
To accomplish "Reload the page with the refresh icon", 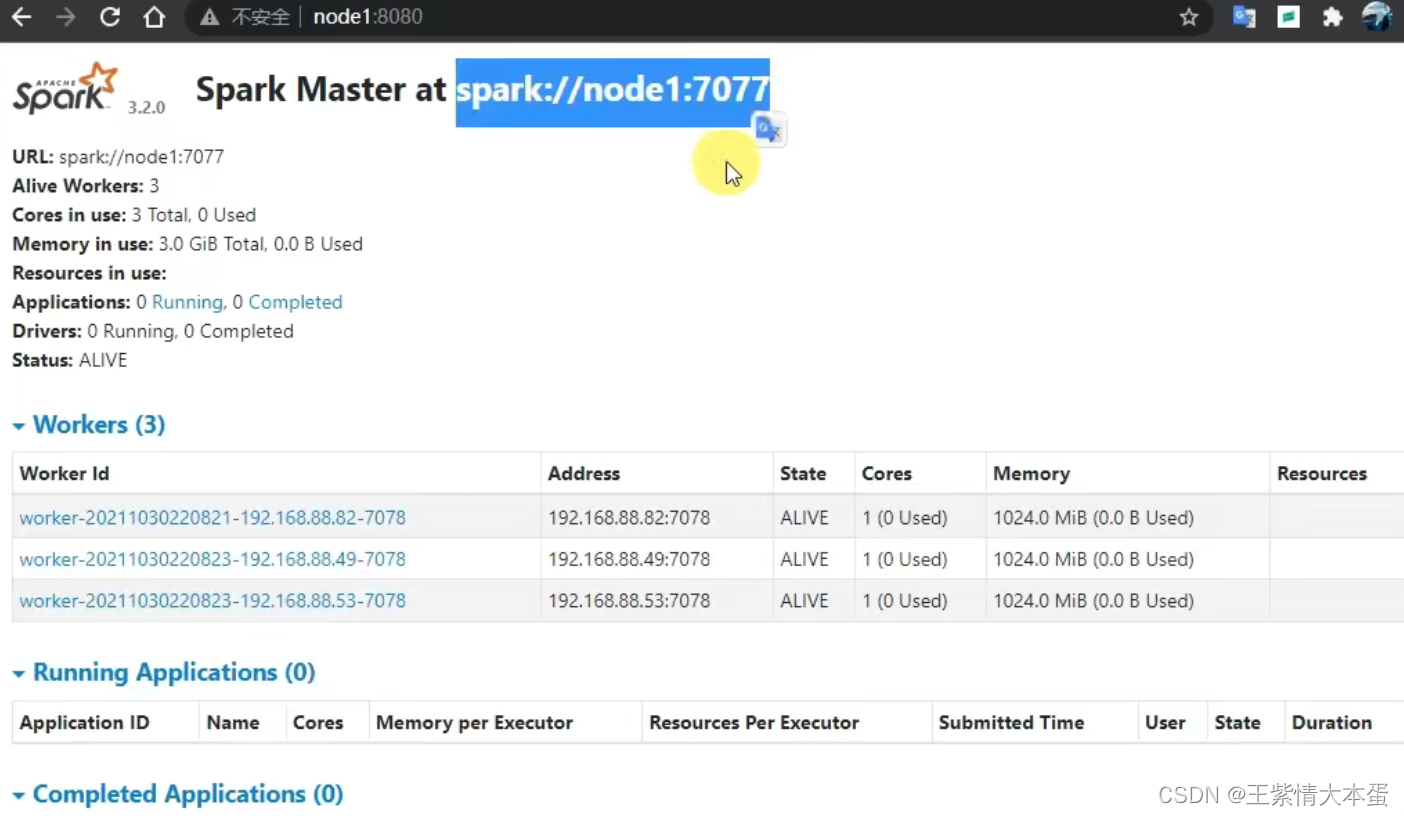I will click(x=110, y=17).
